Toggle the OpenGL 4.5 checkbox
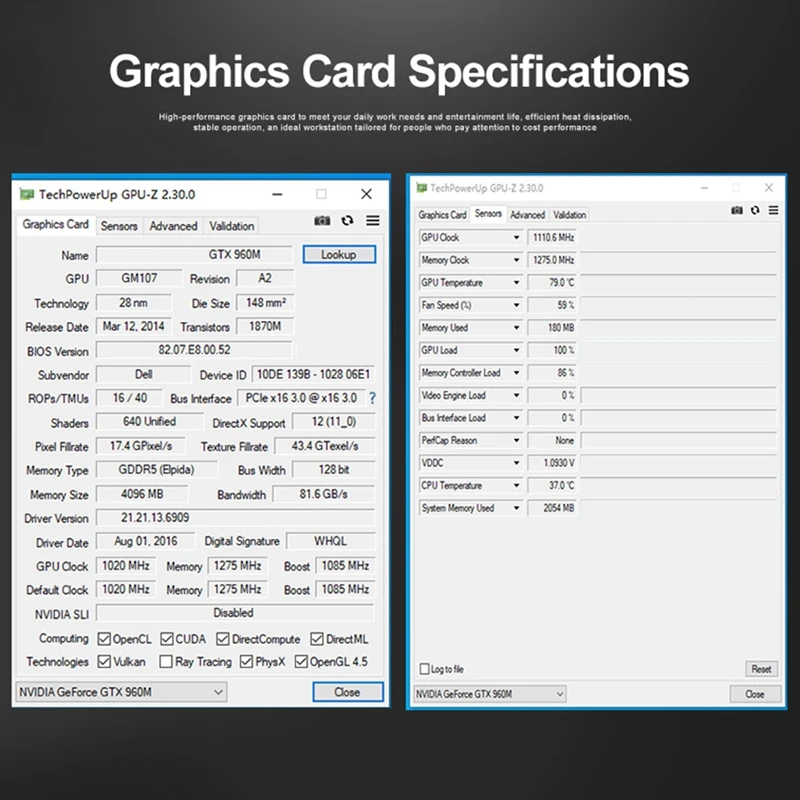 (x=301, y=661)
